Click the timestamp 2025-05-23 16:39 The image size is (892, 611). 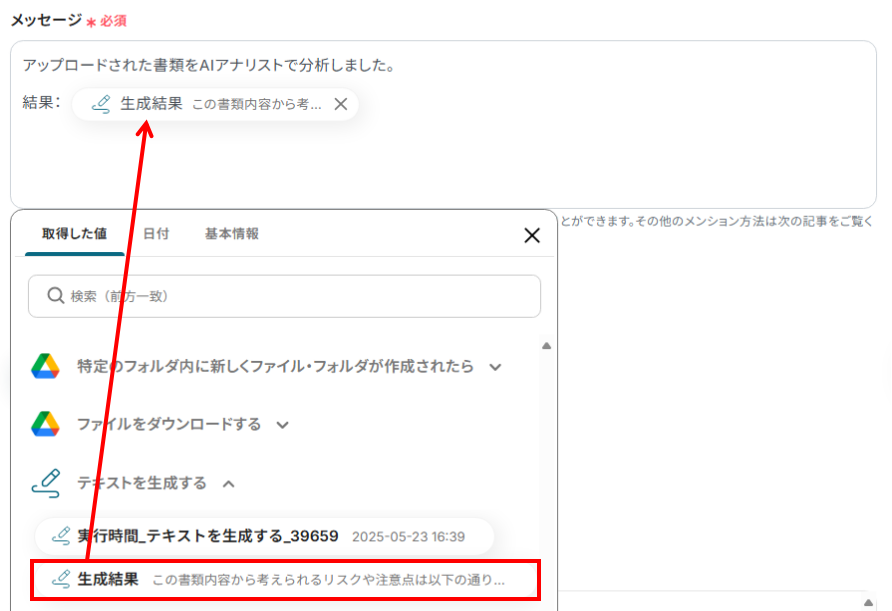click(x=408, y=537)
